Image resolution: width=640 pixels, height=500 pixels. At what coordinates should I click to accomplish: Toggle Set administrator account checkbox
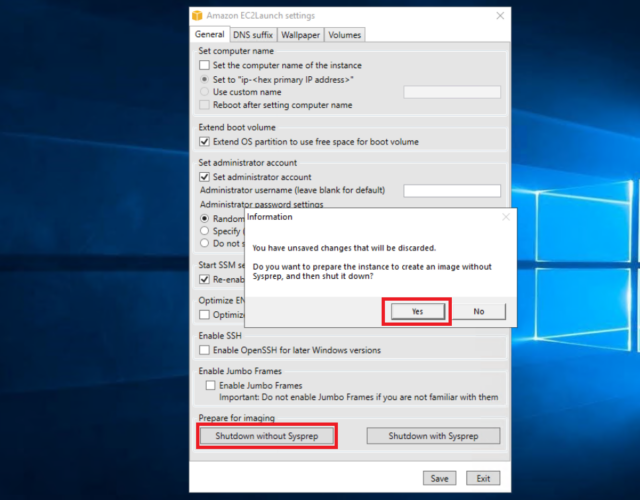[x=204, y=177]
